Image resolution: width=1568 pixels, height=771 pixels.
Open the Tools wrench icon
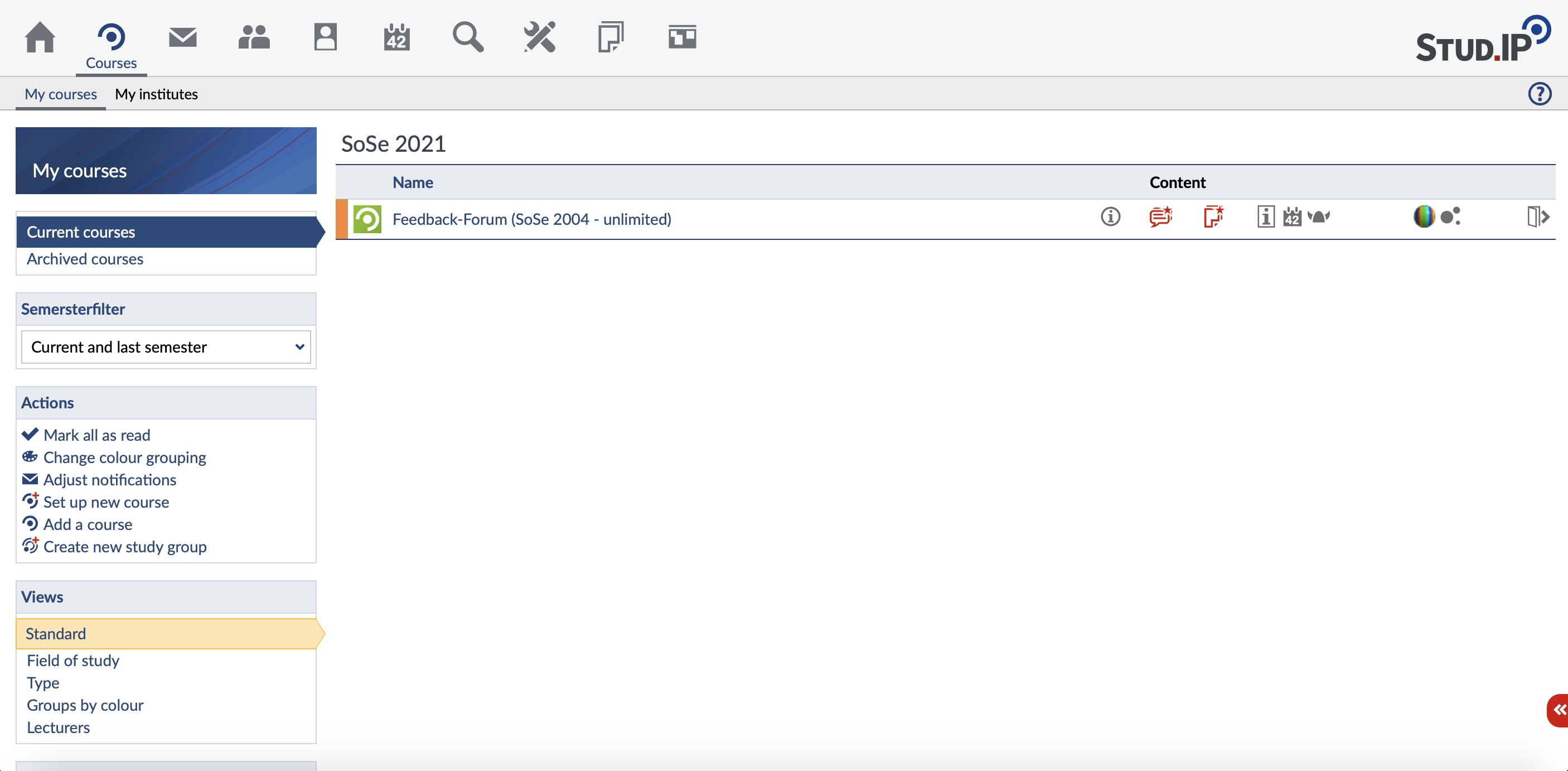(x=539, y=38)
